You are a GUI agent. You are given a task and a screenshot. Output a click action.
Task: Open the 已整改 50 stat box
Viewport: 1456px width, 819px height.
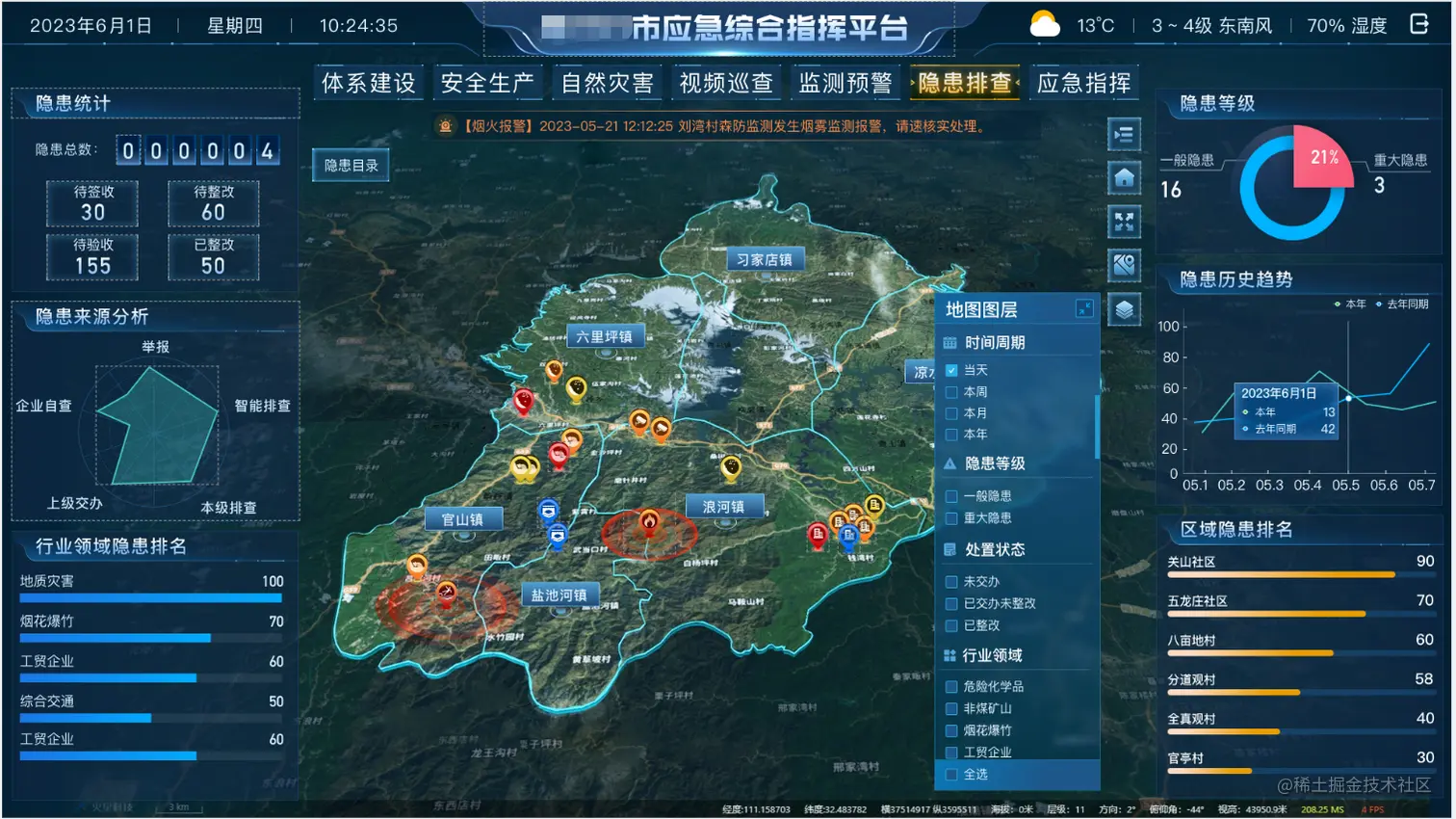click(213, 257)
